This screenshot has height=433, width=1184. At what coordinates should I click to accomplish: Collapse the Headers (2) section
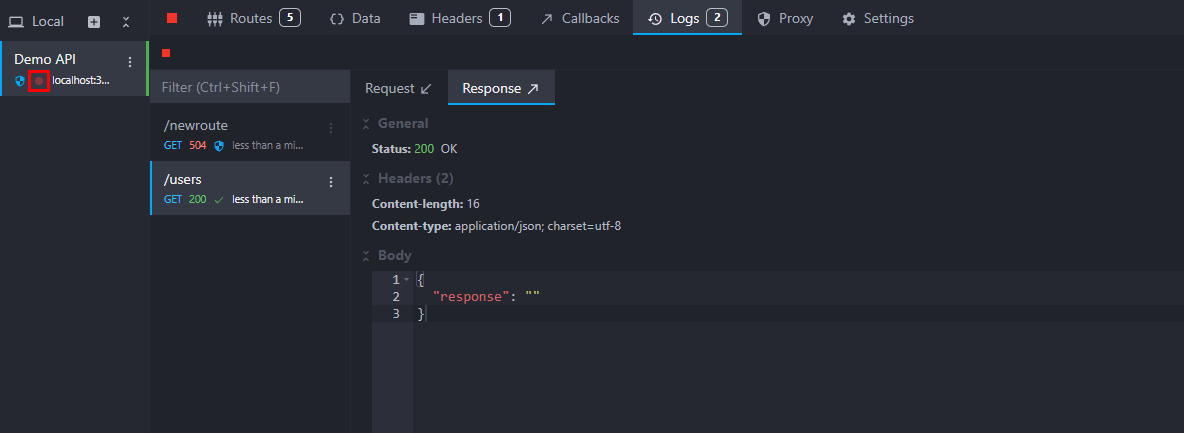[x=365, y=179]
